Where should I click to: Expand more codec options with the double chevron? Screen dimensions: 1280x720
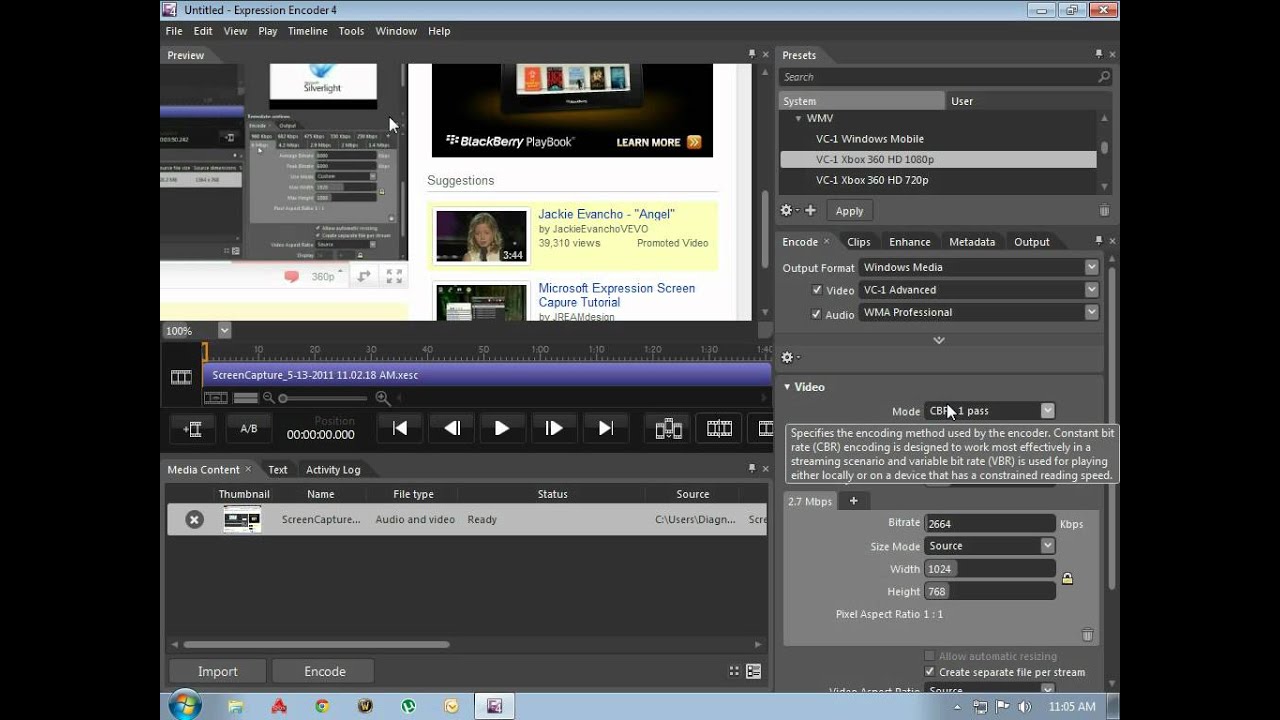939,340
